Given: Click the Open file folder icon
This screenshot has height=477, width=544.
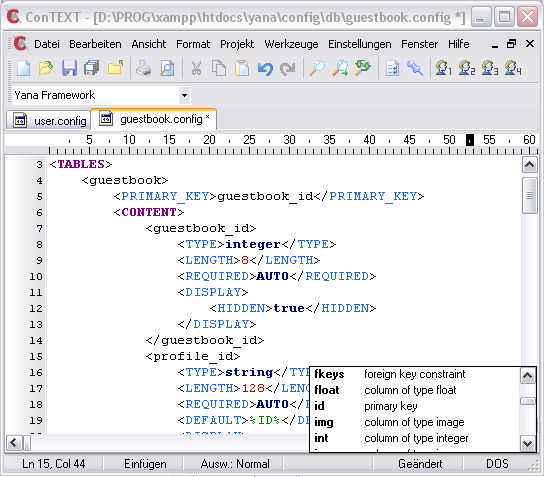Looking at the screenshot, I should [x=46, y=68].
